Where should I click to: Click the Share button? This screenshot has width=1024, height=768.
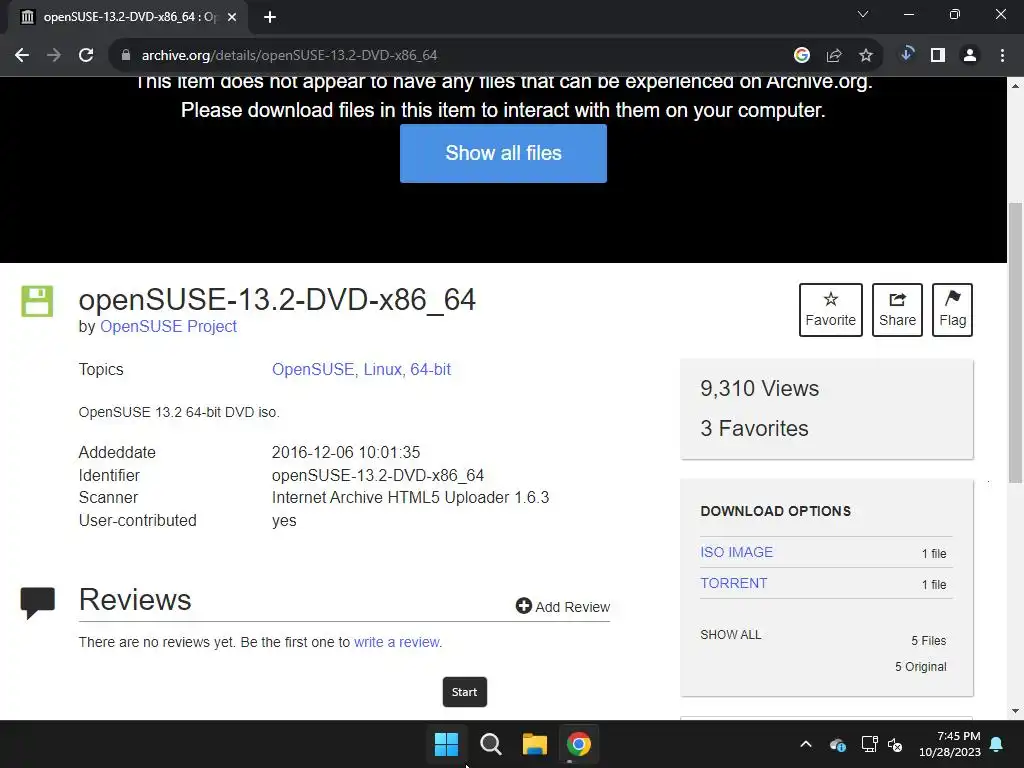[897, 310]
